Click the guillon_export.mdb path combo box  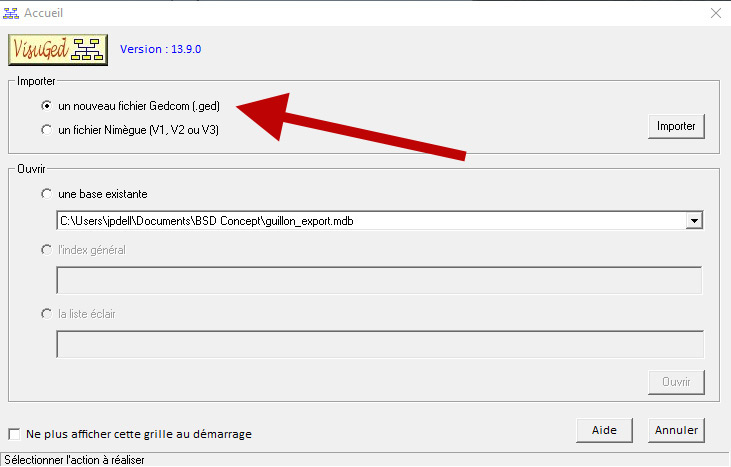point(379,220)
